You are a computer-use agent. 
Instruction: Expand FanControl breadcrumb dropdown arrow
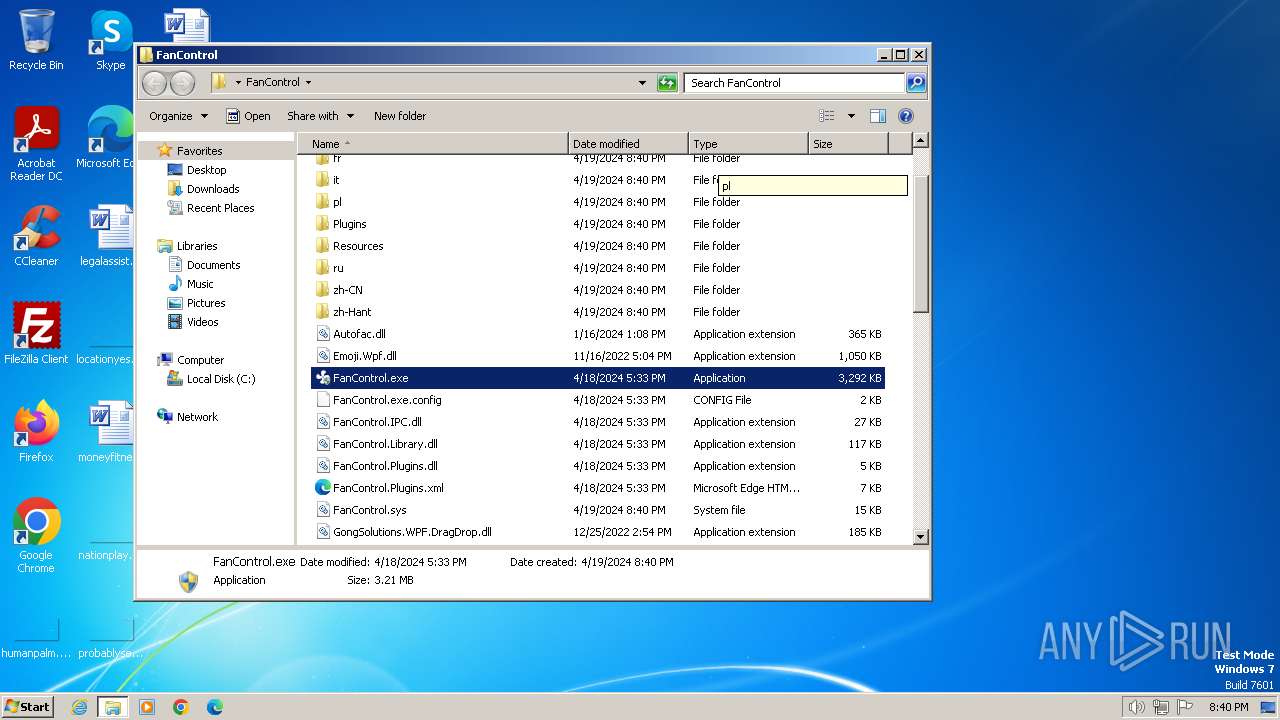coord(308,83)
